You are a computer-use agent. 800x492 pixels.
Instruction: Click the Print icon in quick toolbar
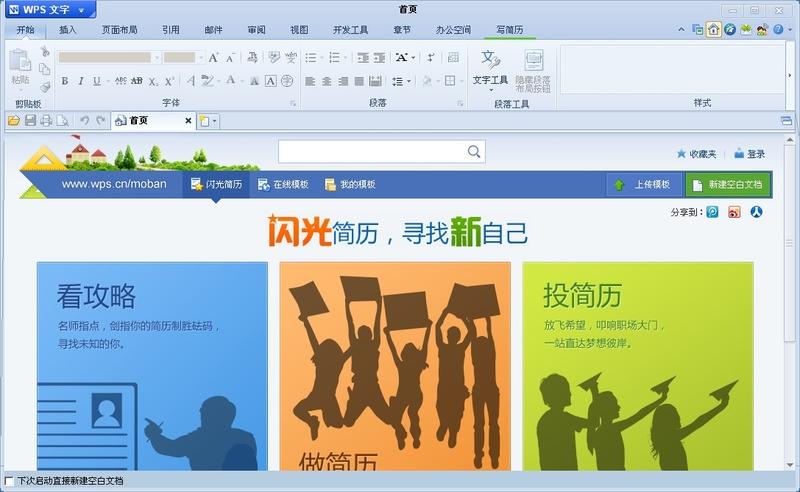click(46, 121)
